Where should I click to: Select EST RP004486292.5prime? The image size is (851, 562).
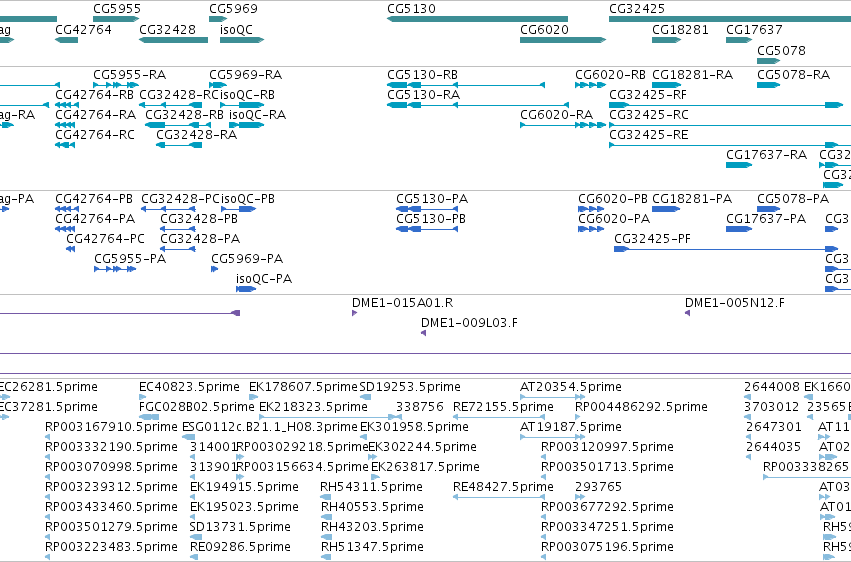click(641, 407)
